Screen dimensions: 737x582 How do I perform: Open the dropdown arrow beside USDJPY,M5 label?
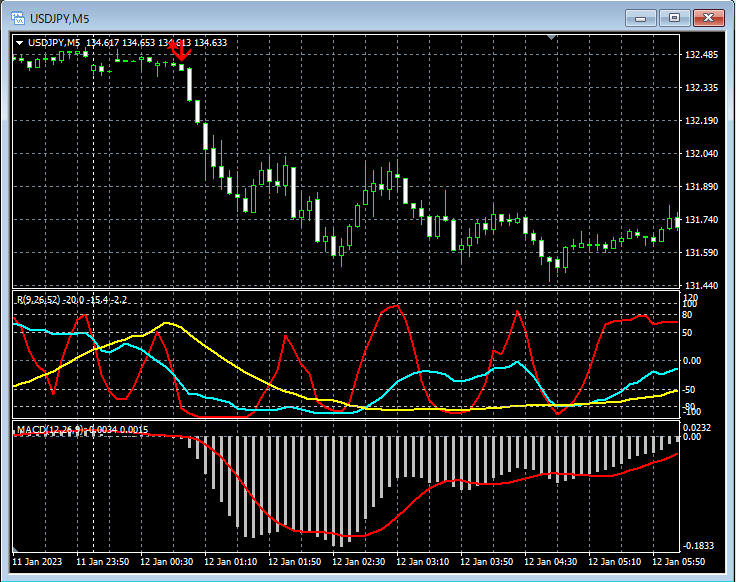point(19,42)
